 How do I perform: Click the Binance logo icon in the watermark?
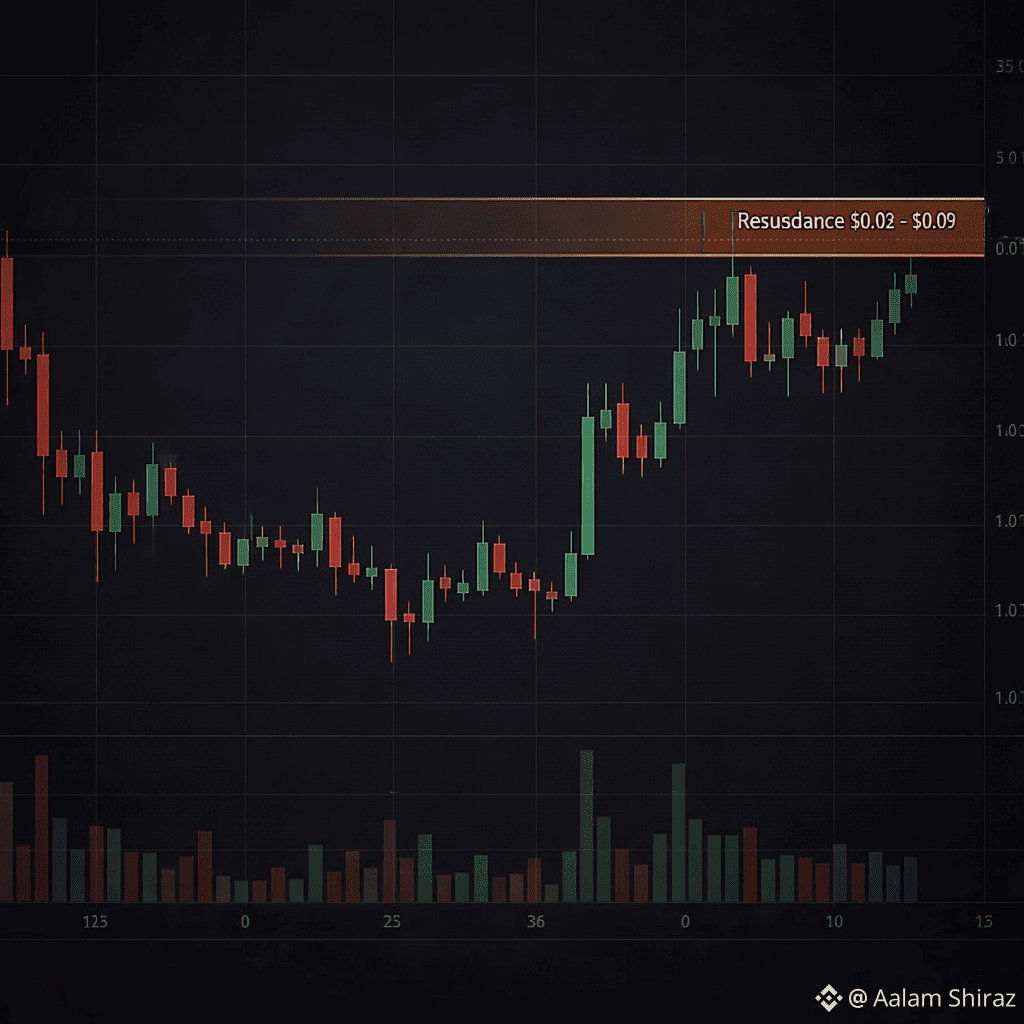[x=828, y=997]
